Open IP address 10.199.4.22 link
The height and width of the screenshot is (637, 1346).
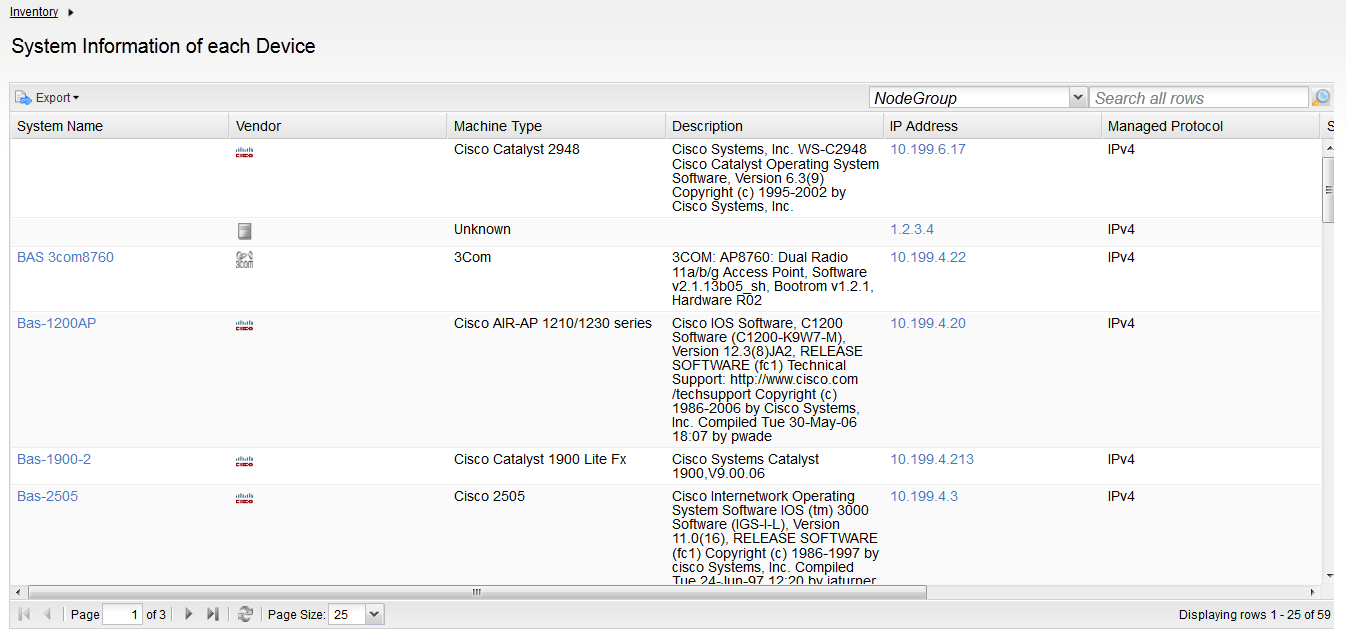pos(928,257)
